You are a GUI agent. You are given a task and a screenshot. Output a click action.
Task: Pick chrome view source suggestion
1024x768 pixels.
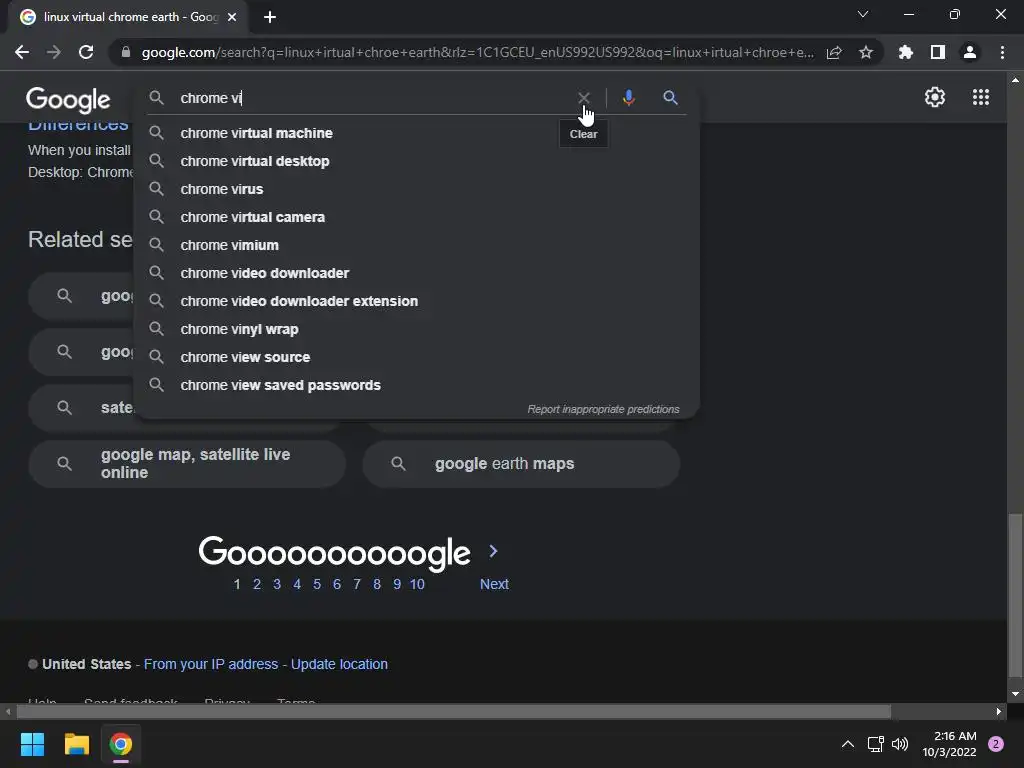(x=417, y=358)
